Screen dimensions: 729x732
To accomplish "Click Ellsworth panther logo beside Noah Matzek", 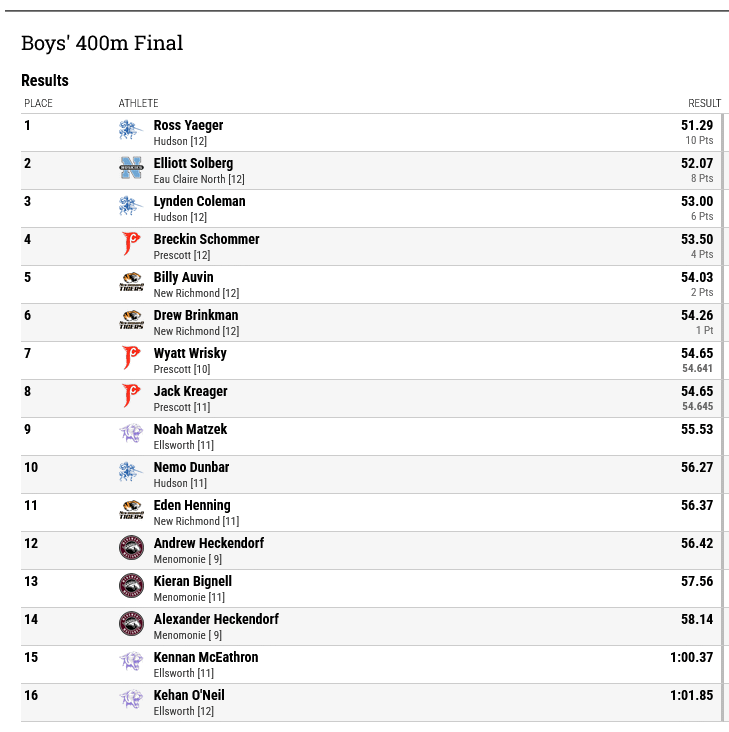I will tap(131, 434).
